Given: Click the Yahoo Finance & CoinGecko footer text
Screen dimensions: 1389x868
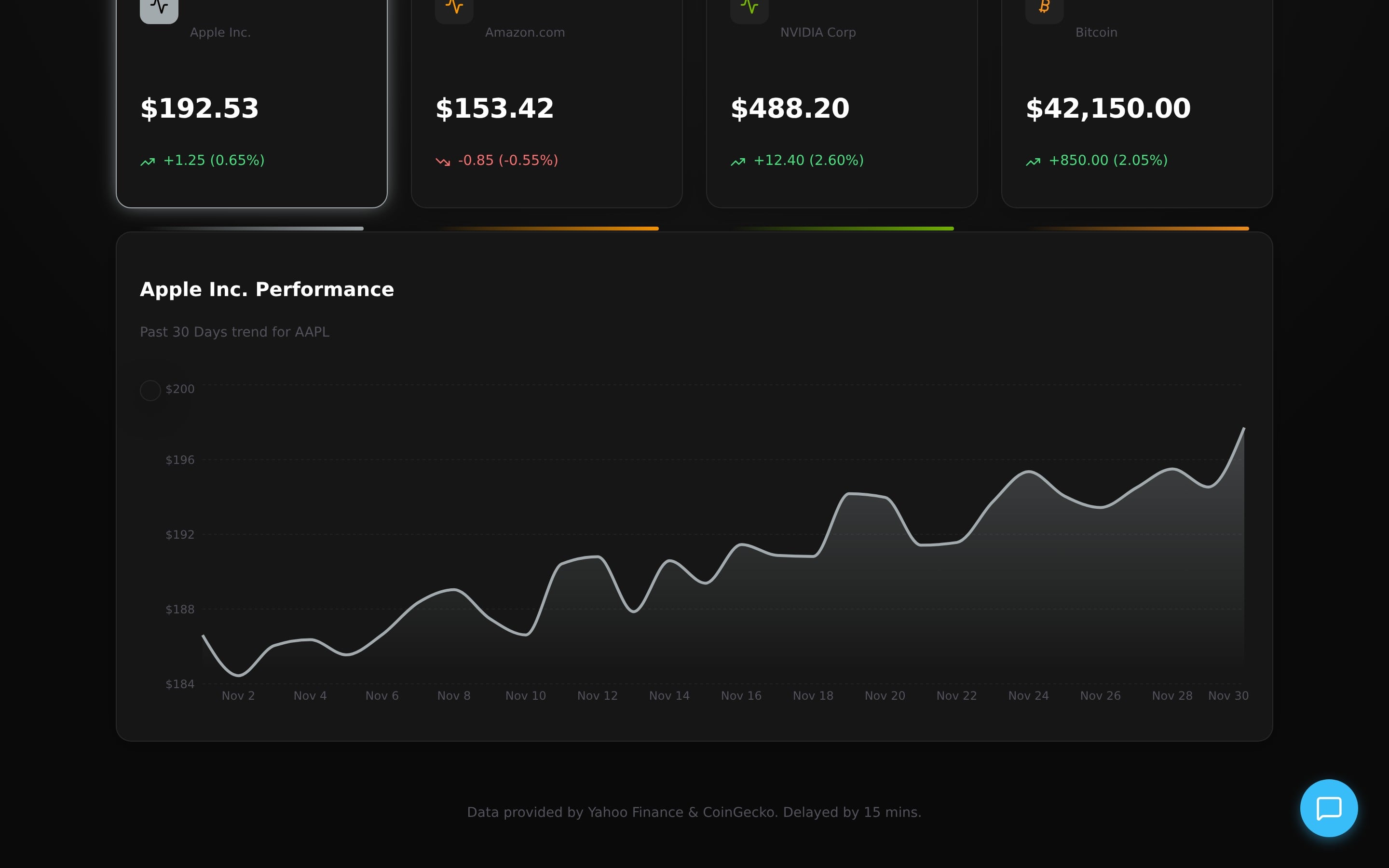Looking at the screenshot, I should point(694,813).
